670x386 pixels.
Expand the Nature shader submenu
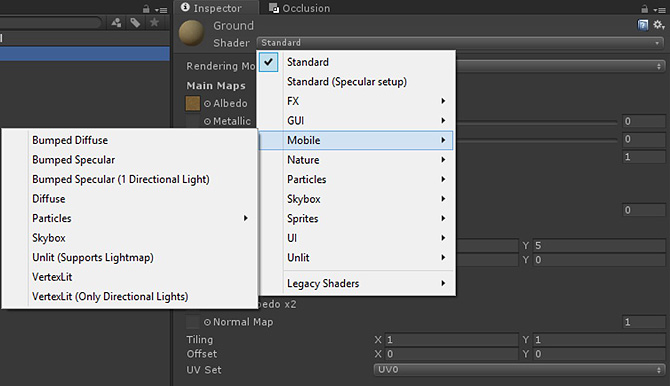(x=356, y=160)
